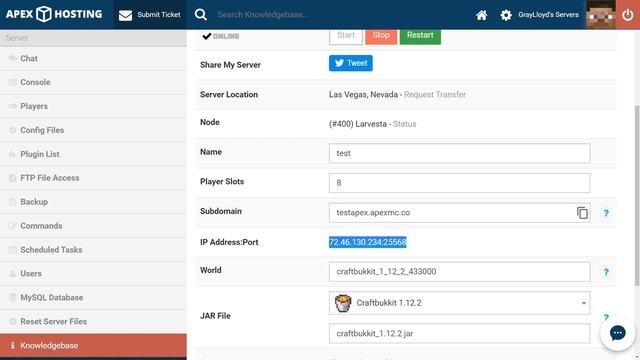
Task: Click the Scheduled Tasks sidebar icon
Action: (13, 250)
